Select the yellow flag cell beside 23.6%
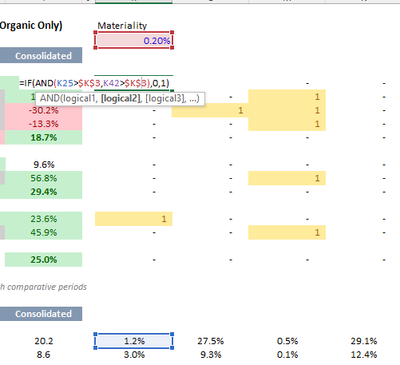Image resolution: width=400 pixels, height=365 pixels. (134, 219)
